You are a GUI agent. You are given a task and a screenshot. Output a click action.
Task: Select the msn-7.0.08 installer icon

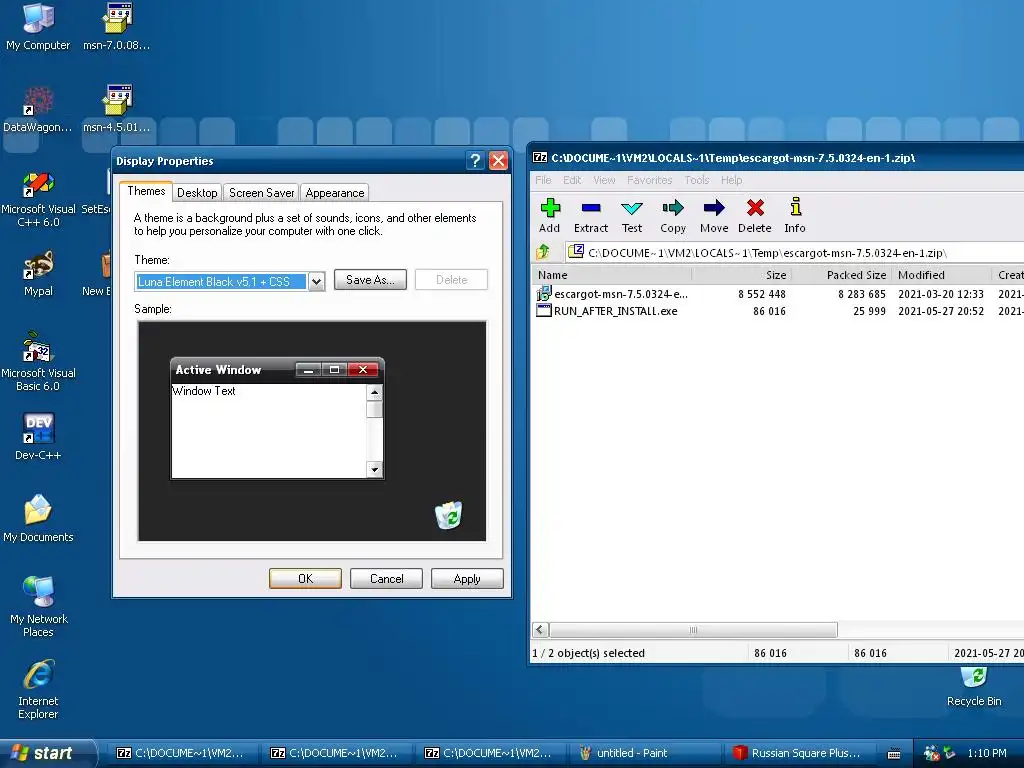(117, 27)
